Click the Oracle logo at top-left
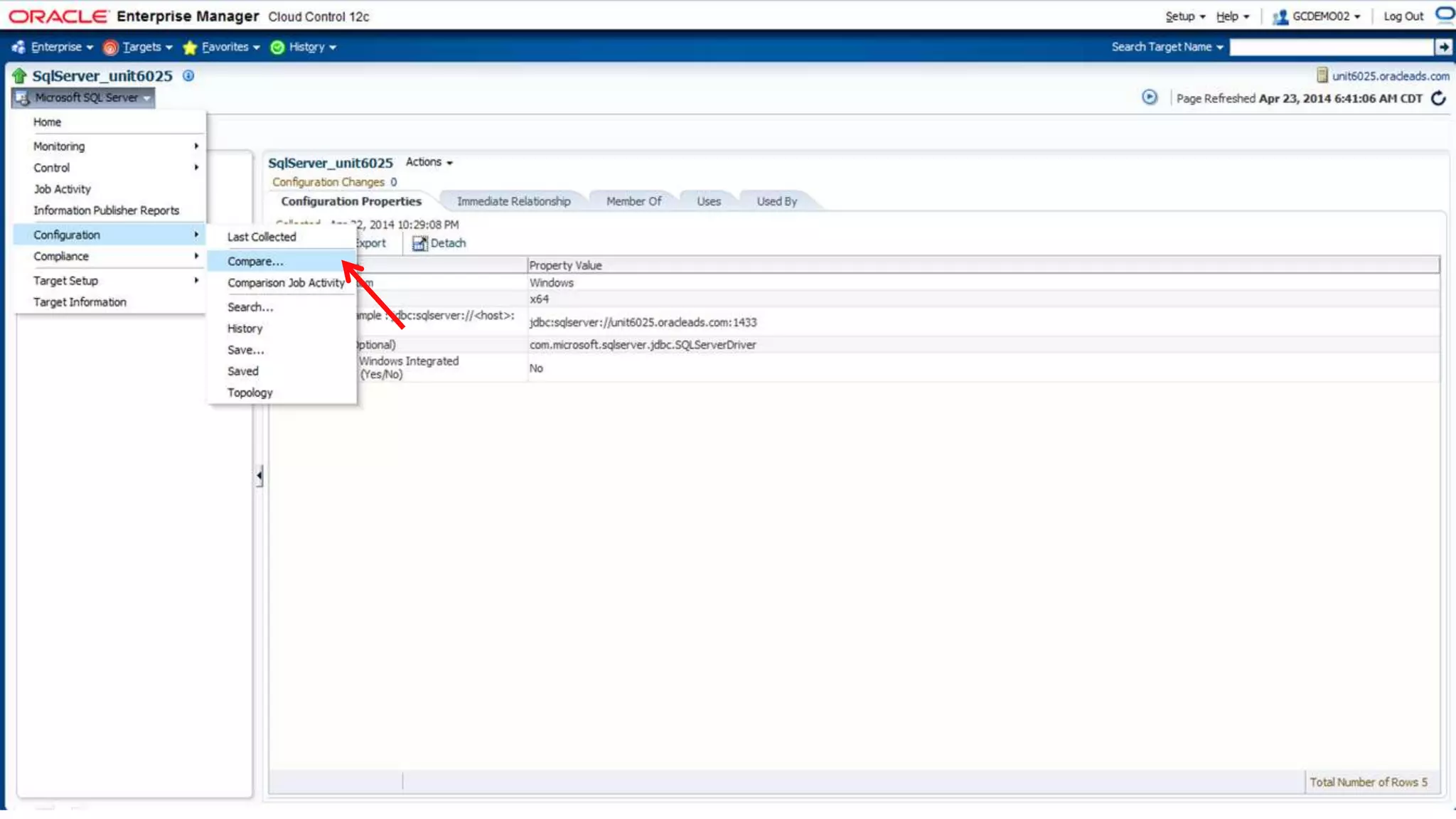This screenshot has width=1456, height=819. (x=58, y=16)
